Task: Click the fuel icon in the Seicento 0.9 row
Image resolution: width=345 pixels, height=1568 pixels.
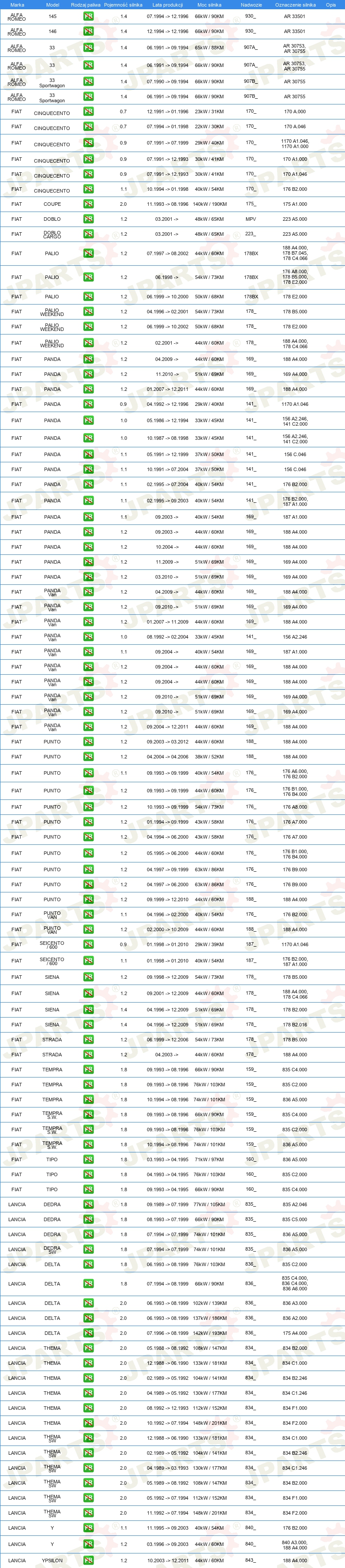Action: 88,945
